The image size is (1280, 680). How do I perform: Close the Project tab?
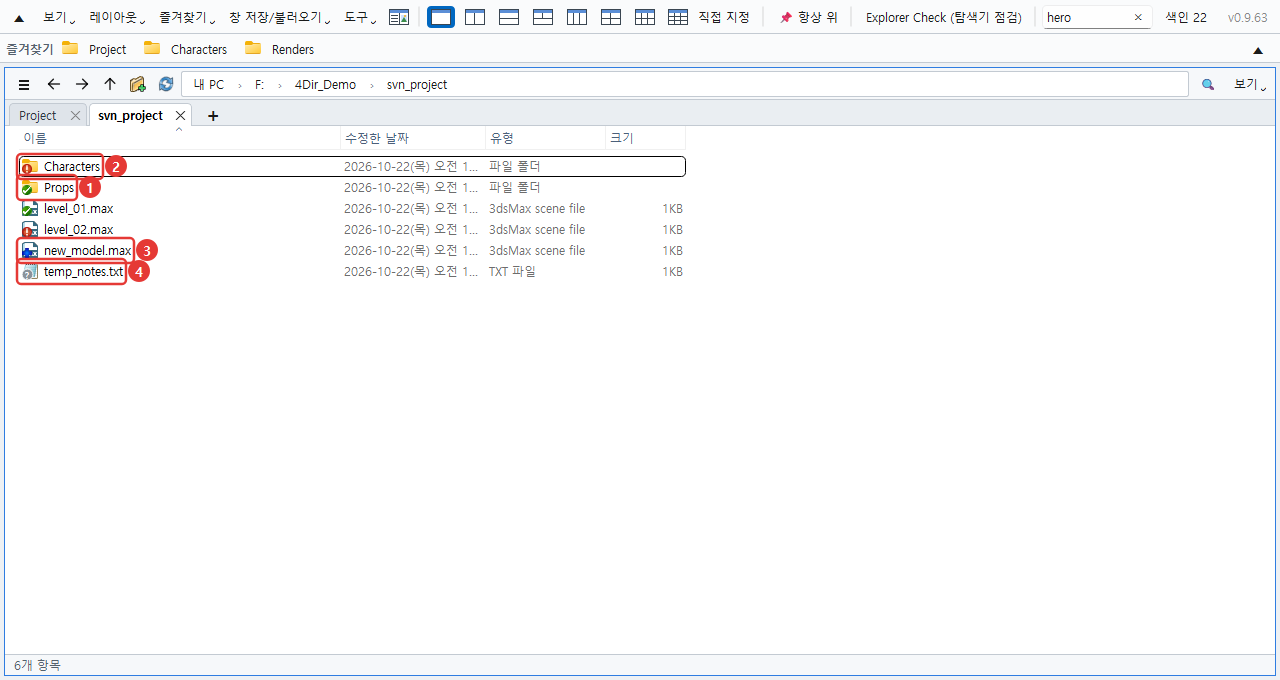(75, 116)
